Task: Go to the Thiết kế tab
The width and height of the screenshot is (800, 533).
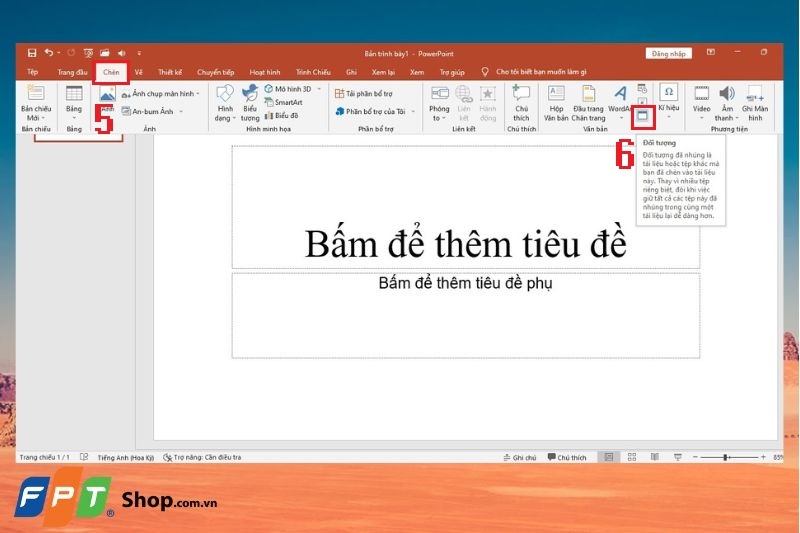Action: tap(169, 72)
